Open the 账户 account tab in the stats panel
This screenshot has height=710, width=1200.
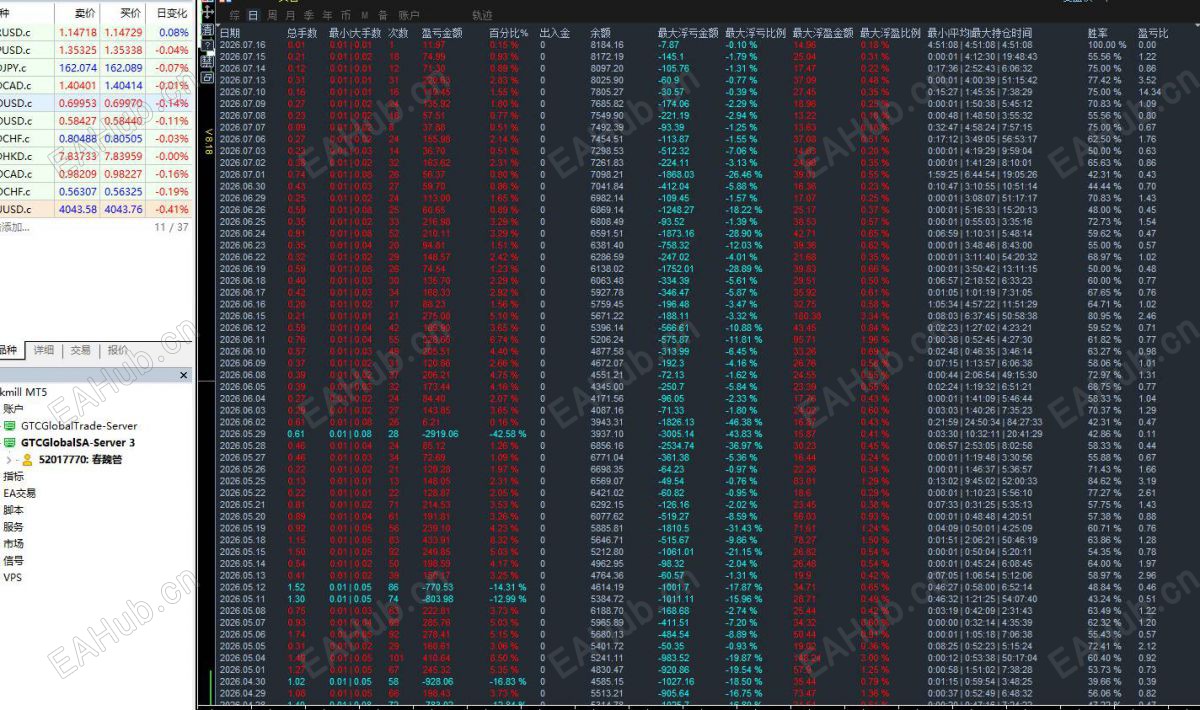pyautogui.click(x=409, y=16)
